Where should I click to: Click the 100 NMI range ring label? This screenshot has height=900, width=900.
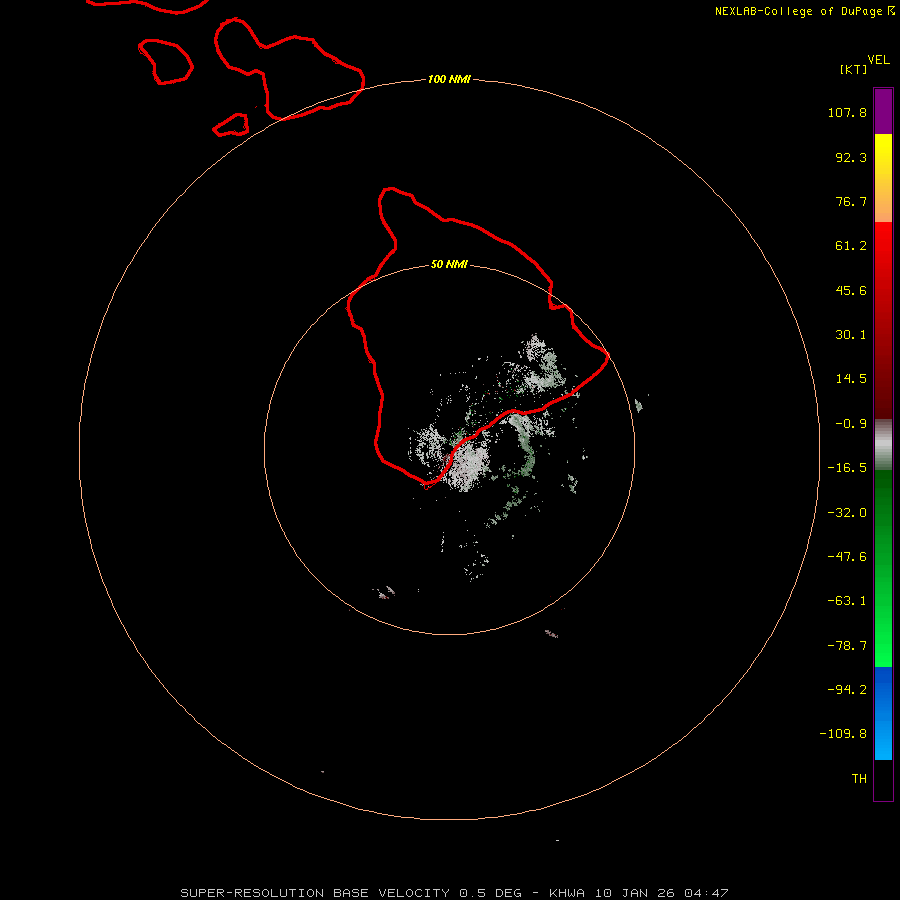click(x=449, y=79)
